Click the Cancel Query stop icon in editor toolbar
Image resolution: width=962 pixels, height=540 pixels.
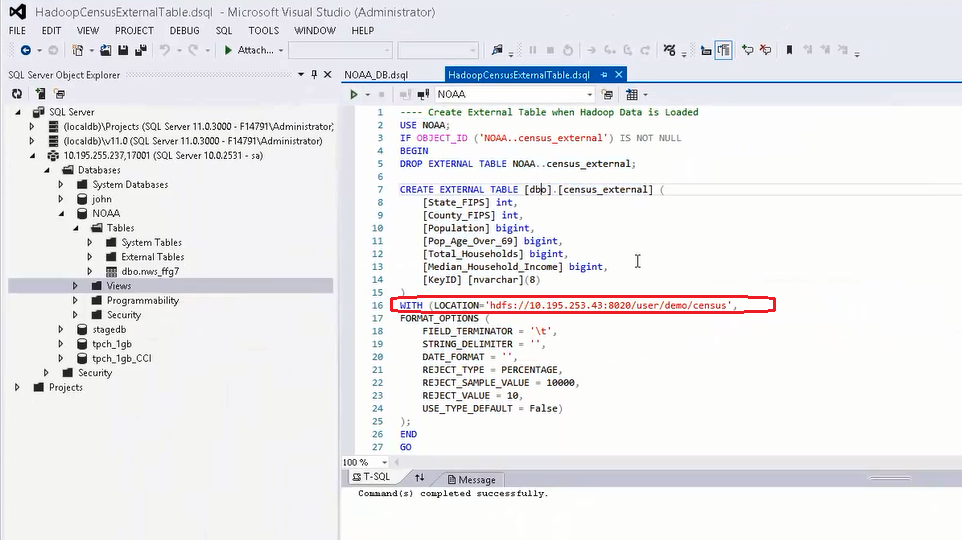382,94
